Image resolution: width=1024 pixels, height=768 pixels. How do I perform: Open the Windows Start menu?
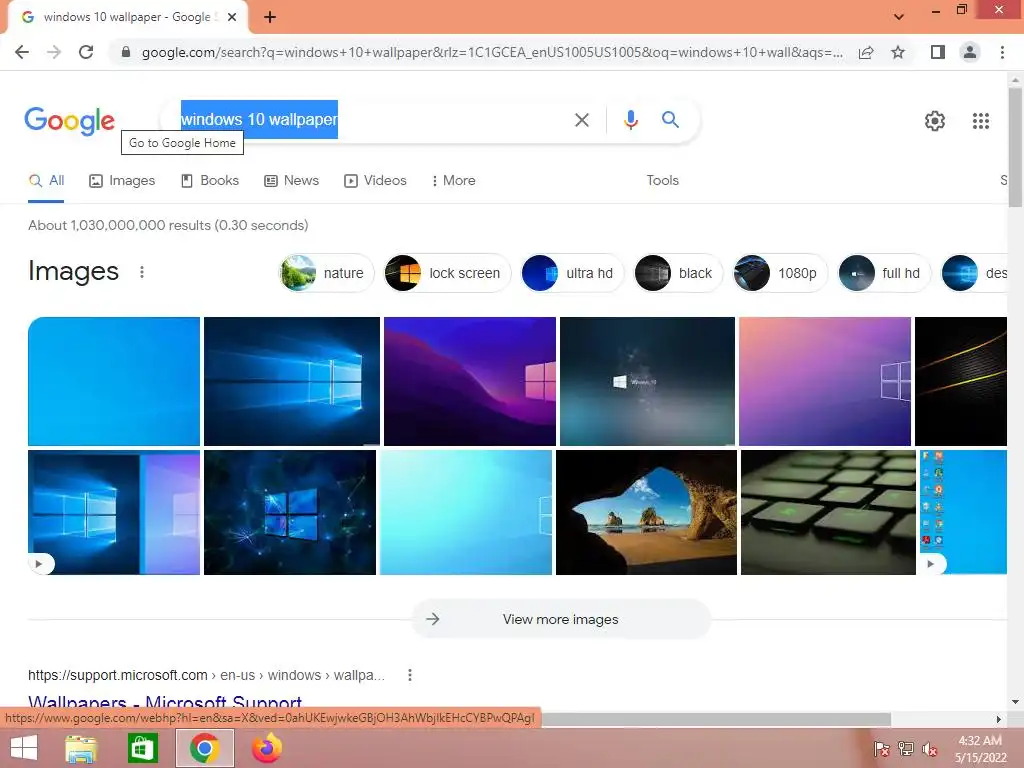click(x=24, y=748)
